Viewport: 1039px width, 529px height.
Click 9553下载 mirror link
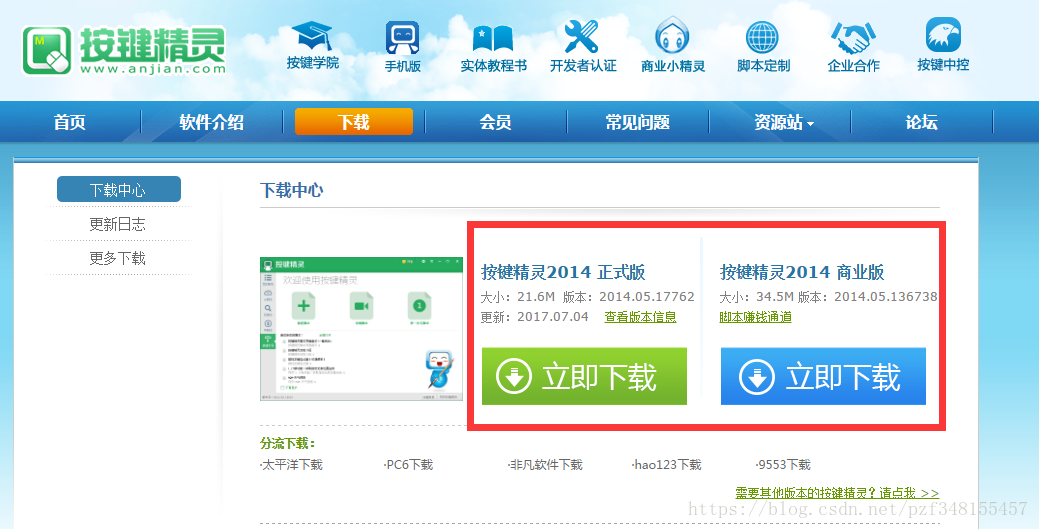(783, 465)
